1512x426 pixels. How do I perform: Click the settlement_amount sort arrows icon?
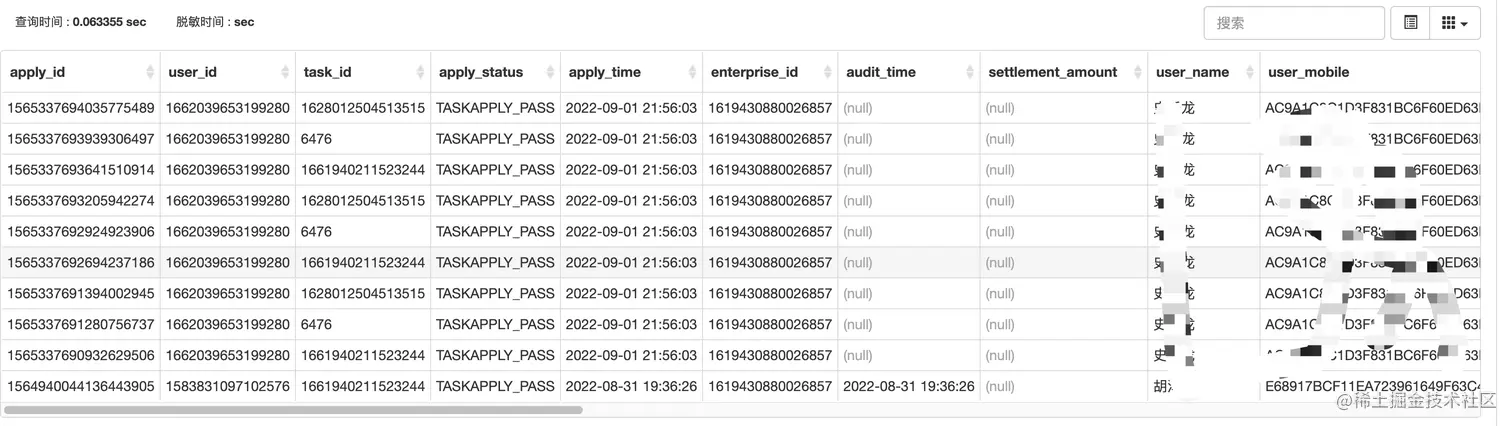1138,72
